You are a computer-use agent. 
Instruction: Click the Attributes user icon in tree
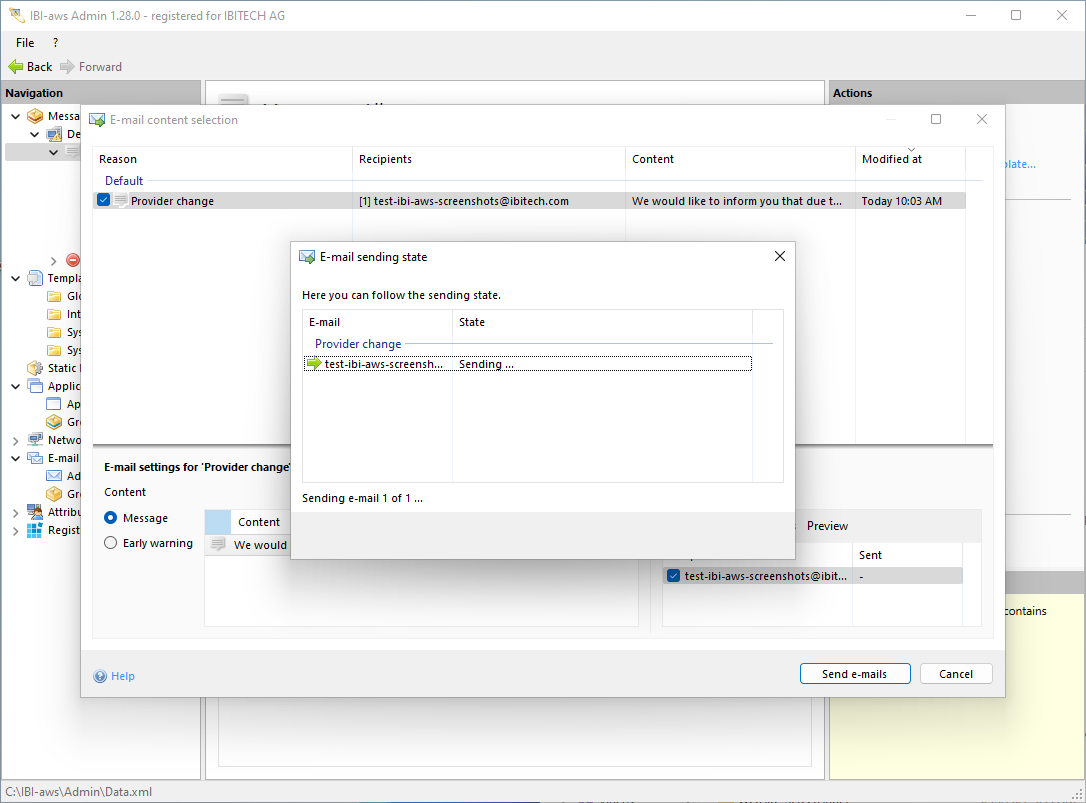(x=35, y=512)
